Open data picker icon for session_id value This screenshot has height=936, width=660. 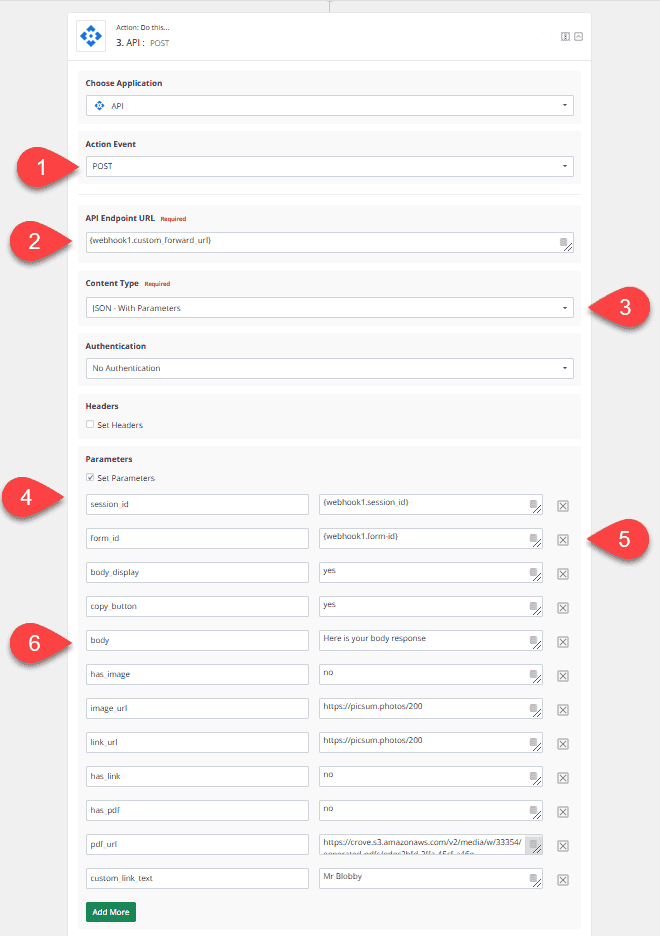point(534,504)
